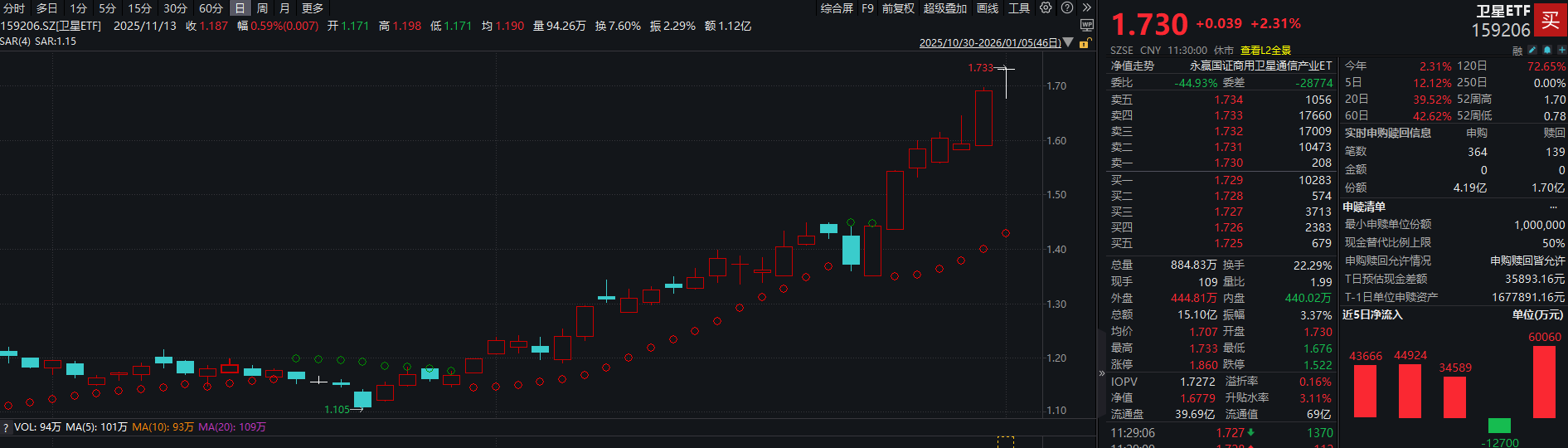Select the 周 weekly period

262,8
